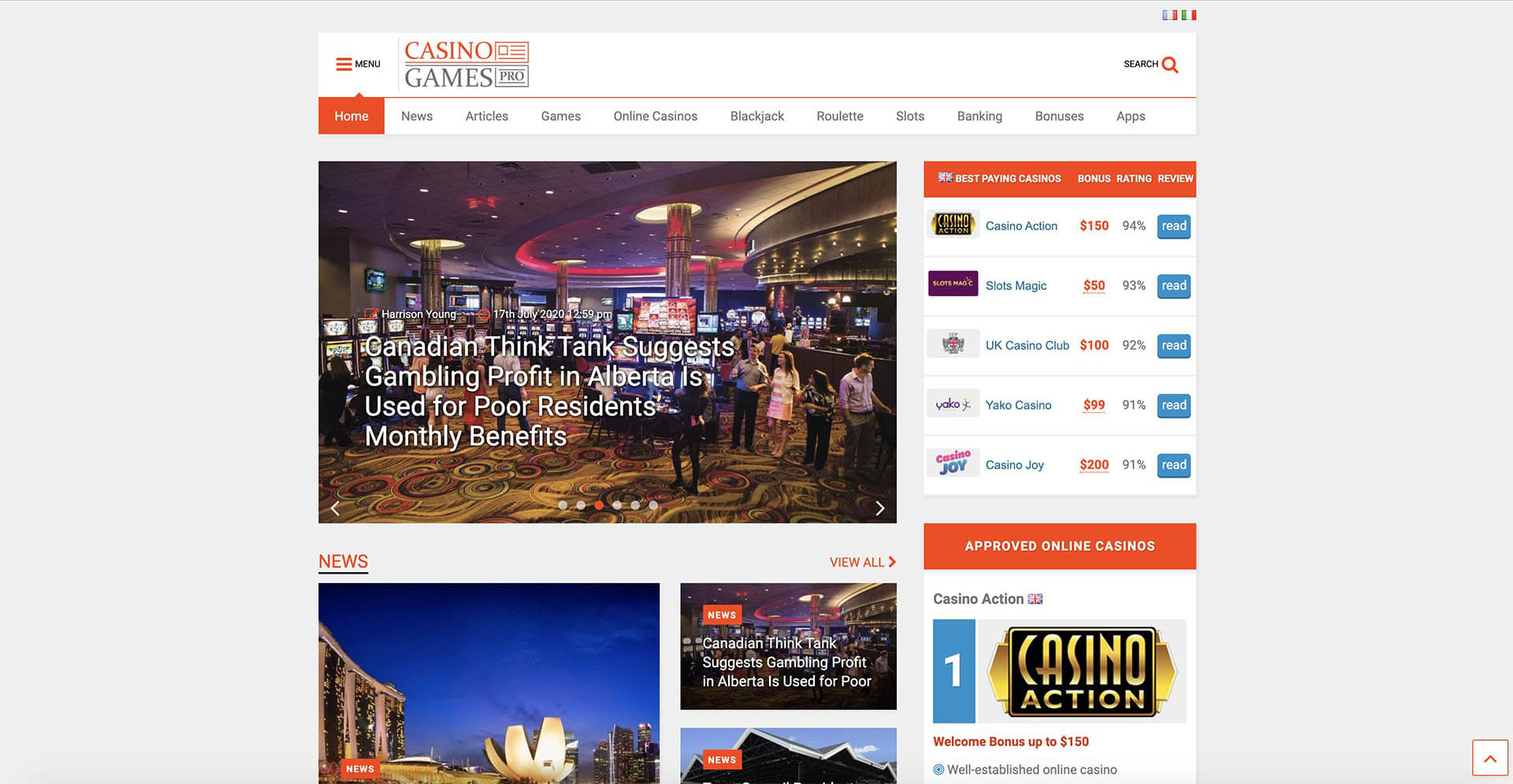Open the Home tab
This screenshot has height=784, width=1513.
pyautogui.click(x=351, y=116)
